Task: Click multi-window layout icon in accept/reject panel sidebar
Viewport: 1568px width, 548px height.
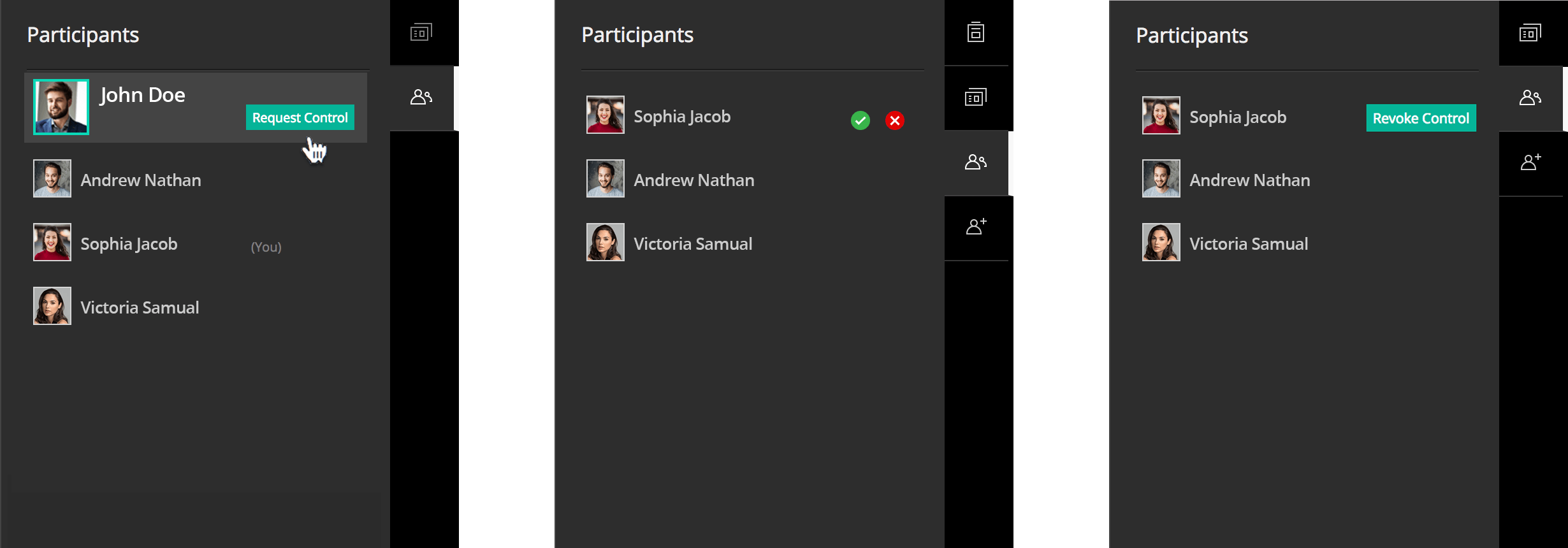Action: point(975,97)
